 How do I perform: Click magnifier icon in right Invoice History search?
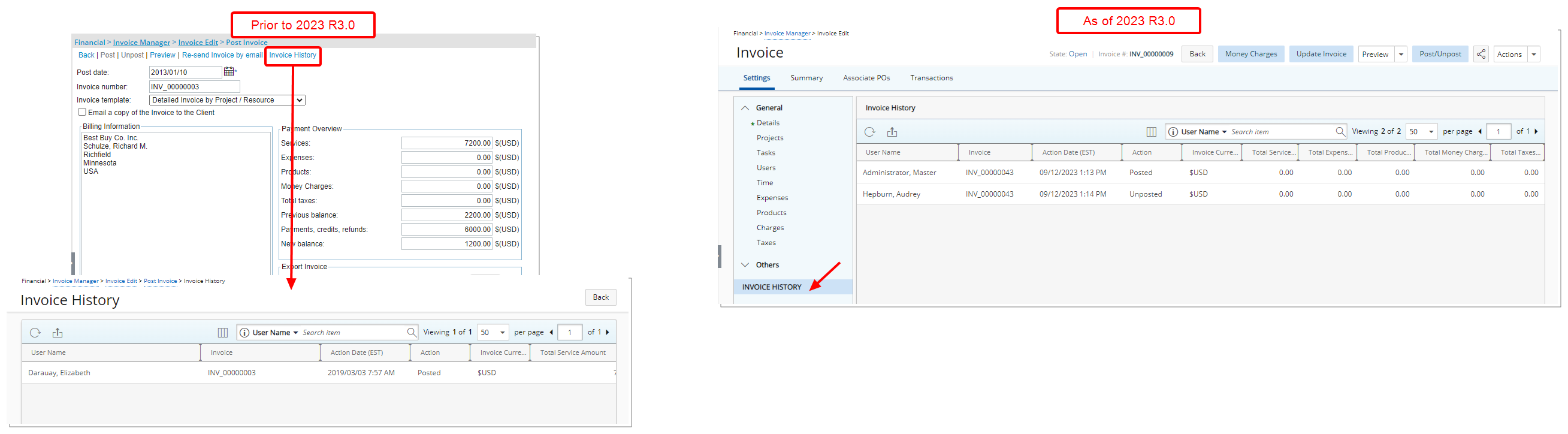click(1340, 131)
